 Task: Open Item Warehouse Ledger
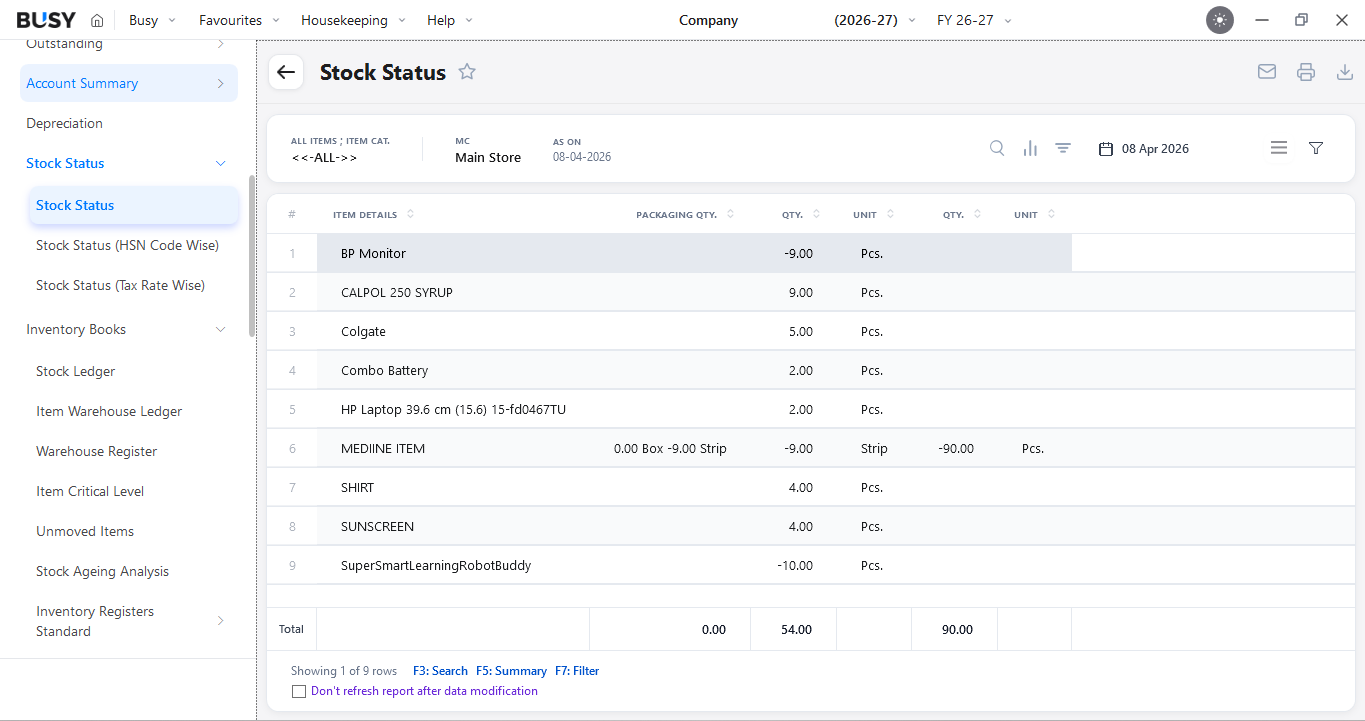109,411
